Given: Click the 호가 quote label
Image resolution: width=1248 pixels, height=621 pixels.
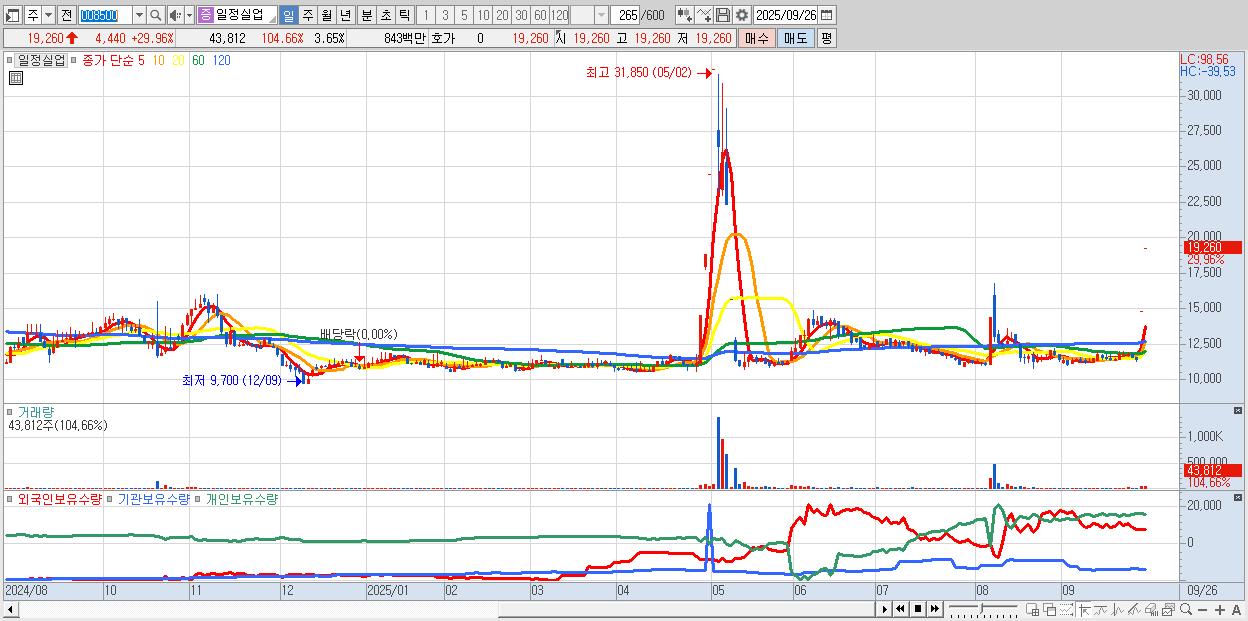Looking at the screenshot, I should pyautogui.click(x=443, y=38).
